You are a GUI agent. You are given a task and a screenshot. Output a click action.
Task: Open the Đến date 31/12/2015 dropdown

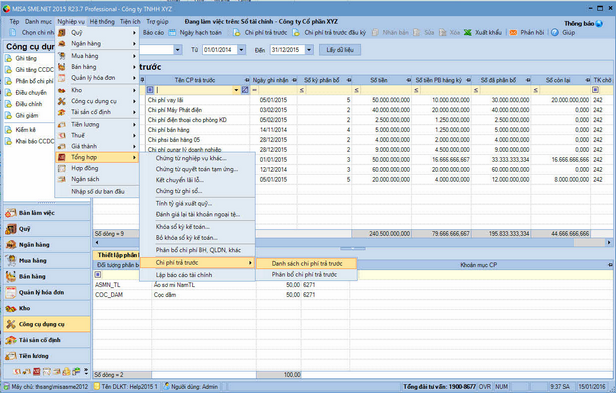[309, 50]
